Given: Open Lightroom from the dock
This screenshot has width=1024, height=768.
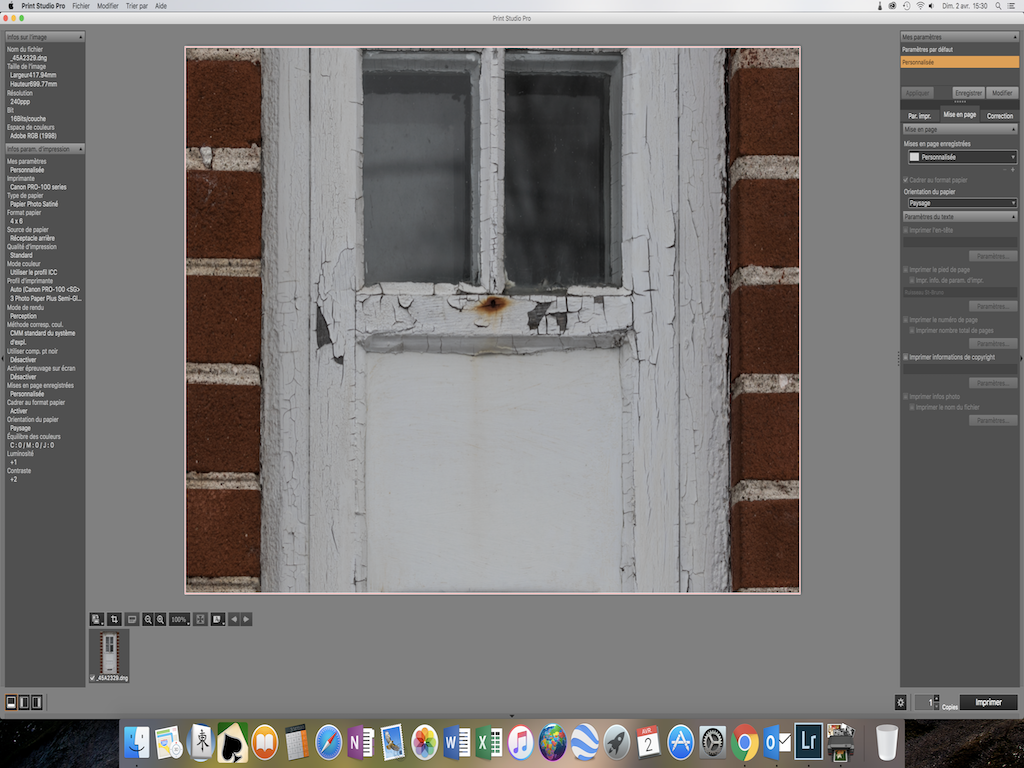Looking at the screenshot, I should click(808, 742).
